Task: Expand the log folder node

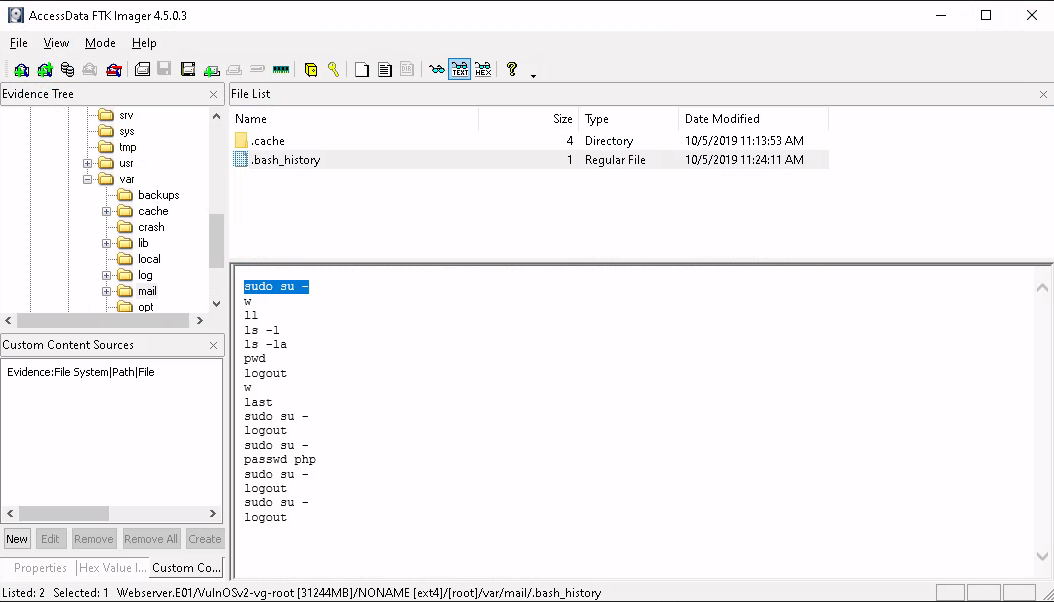Action: 106,275
